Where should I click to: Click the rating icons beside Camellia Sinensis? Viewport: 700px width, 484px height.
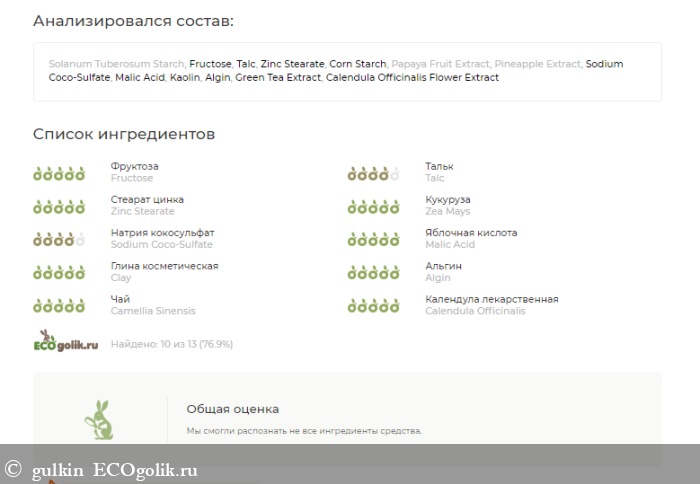[58, 306]
